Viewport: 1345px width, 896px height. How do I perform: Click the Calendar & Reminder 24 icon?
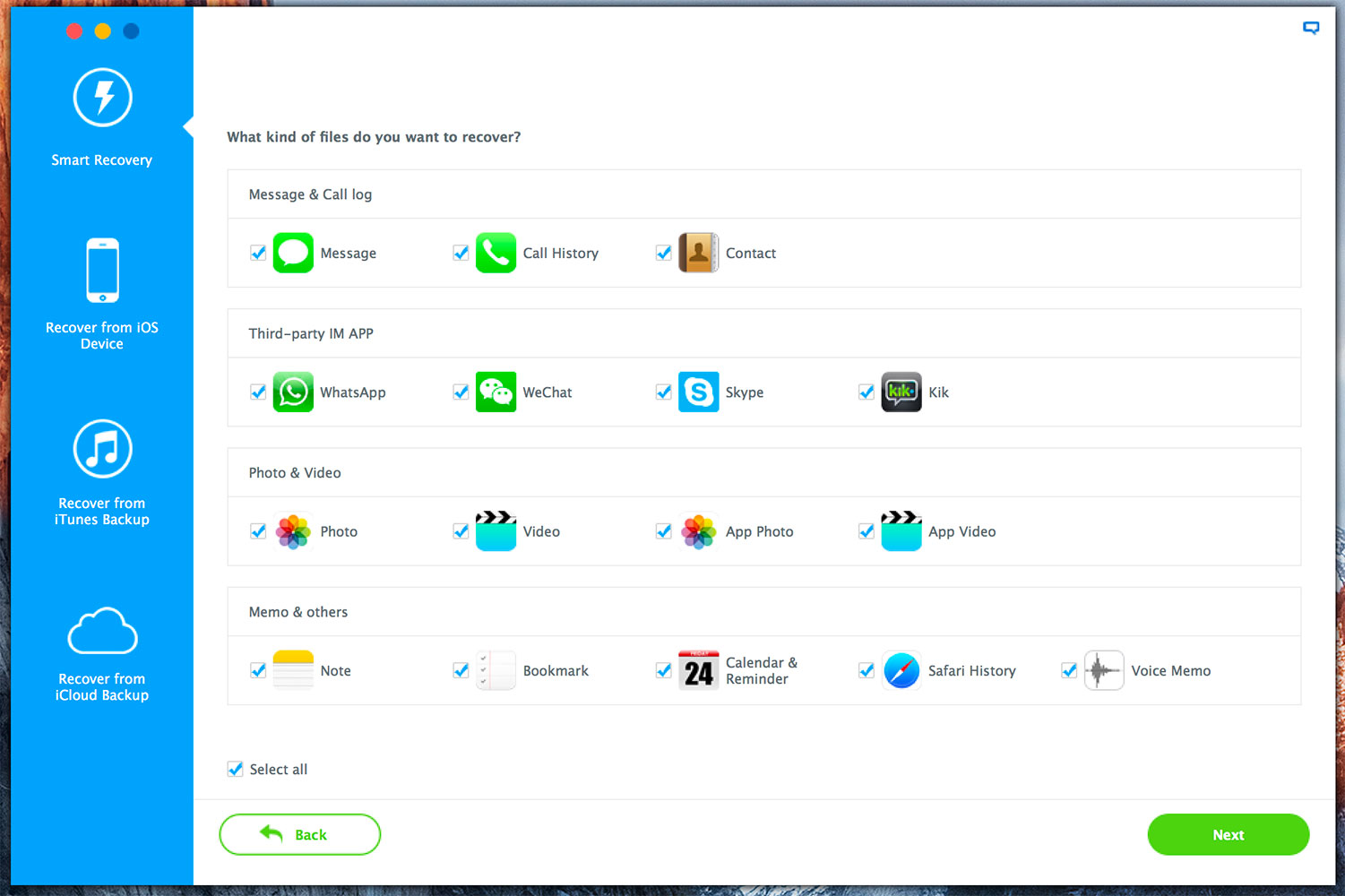(x=698, y=670)
